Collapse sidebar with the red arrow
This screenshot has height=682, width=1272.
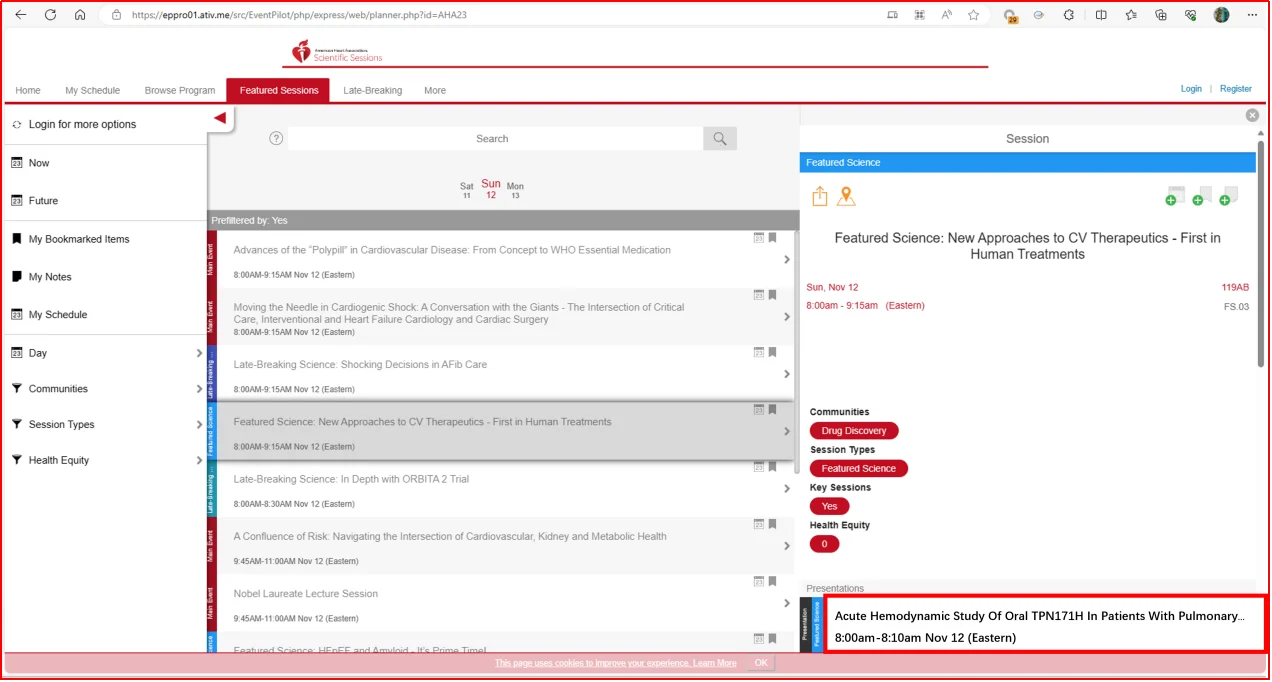(x=220, y=118)
